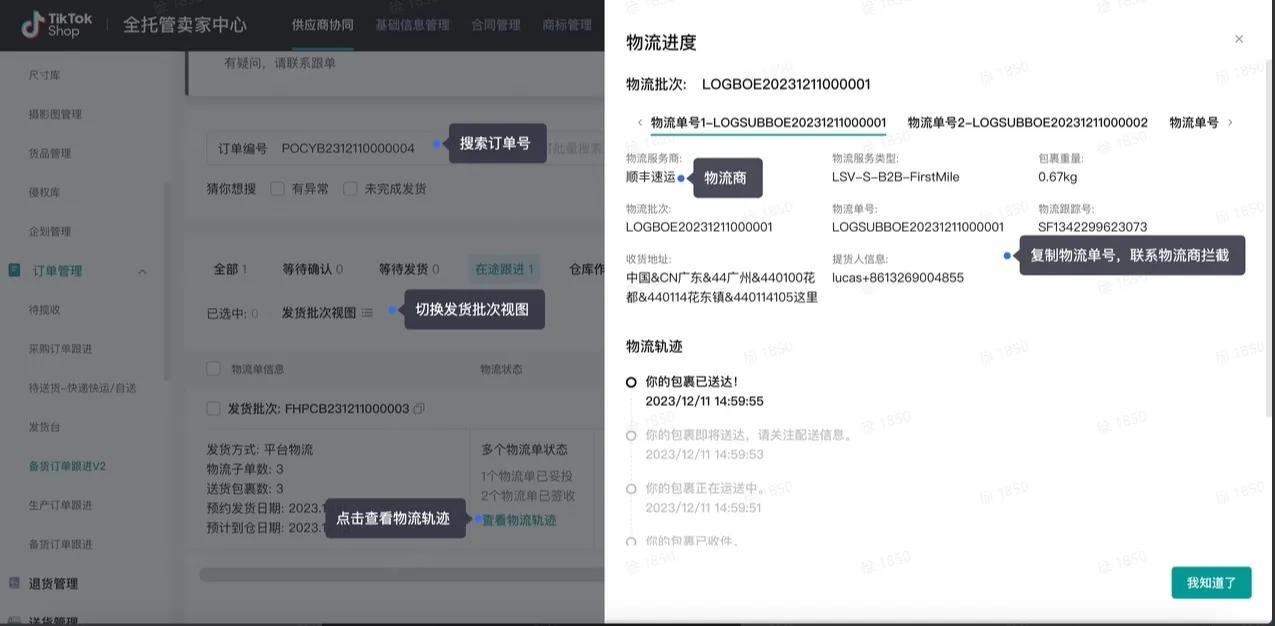1275x626 pixels.
Task: Switch to the 等待发货 order tab
Action: tap(409, 269)
